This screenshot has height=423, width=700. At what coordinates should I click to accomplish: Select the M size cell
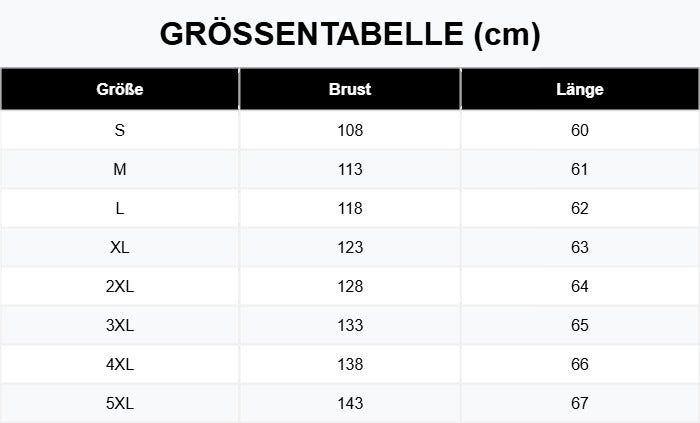(x=120, y=169)
